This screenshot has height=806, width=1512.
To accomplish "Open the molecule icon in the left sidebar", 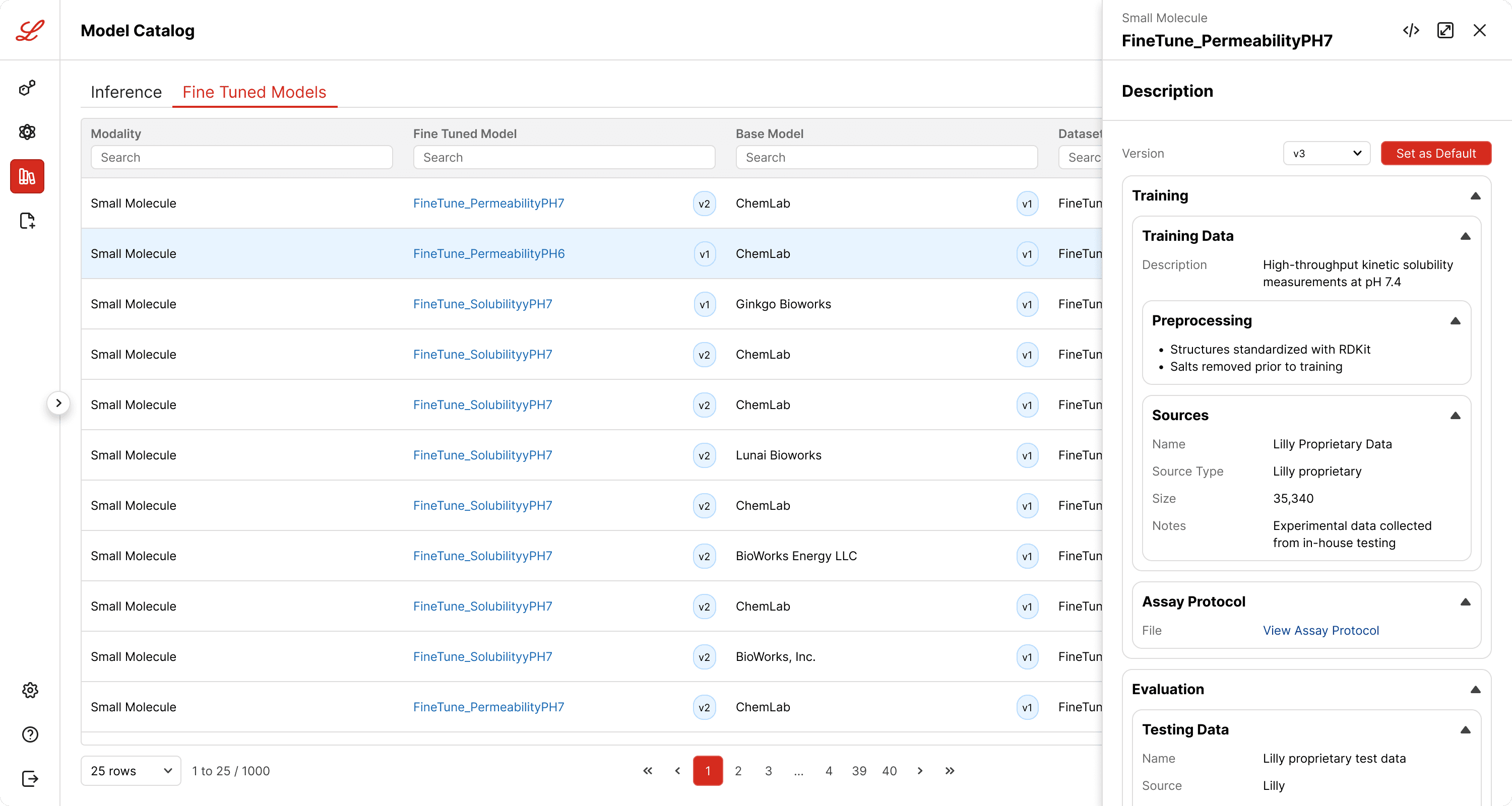I will (27, 88).
